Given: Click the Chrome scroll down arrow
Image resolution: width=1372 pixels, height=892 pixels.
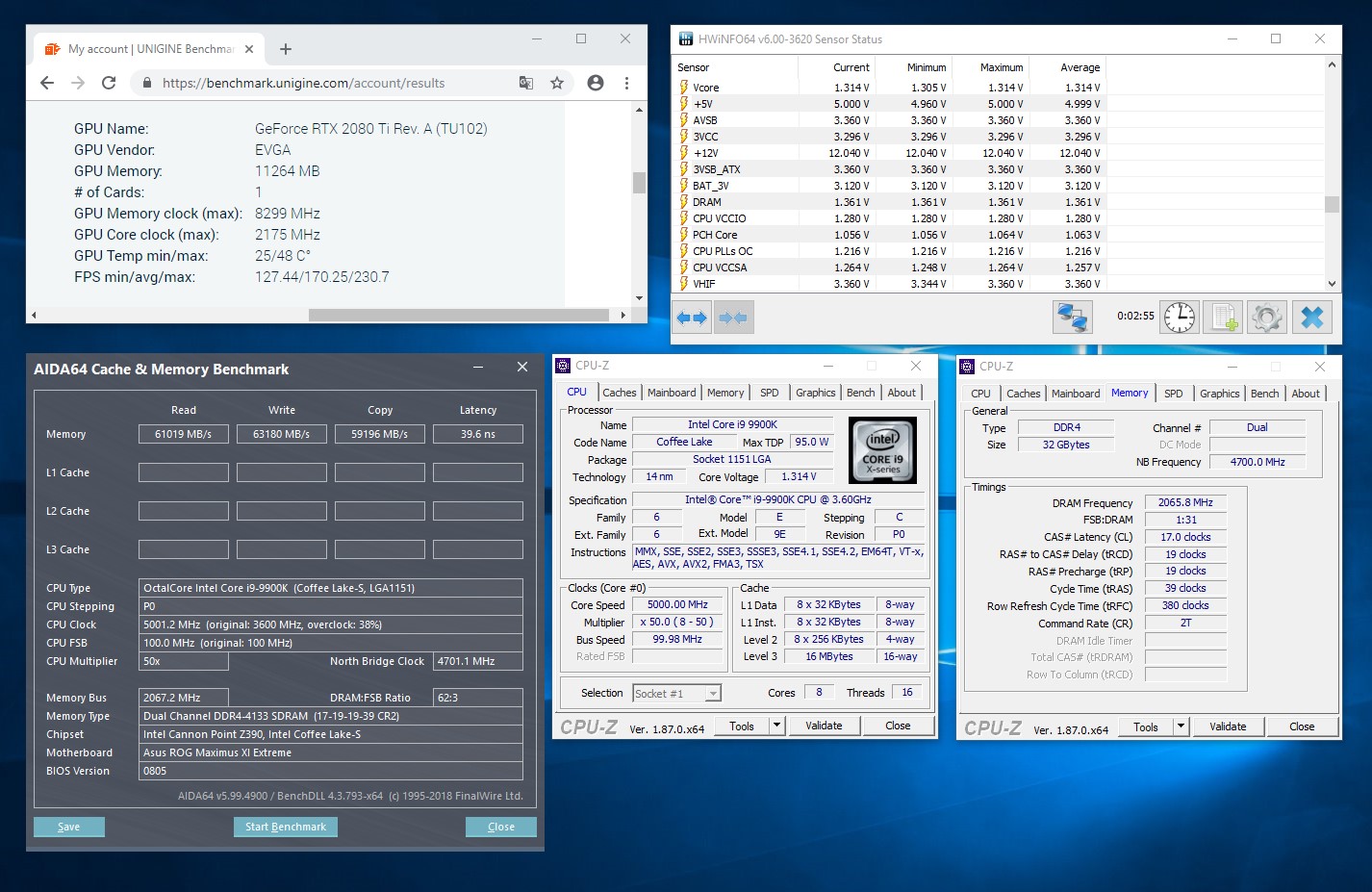Looking at the screenshot, I should (x=639, y=298).
